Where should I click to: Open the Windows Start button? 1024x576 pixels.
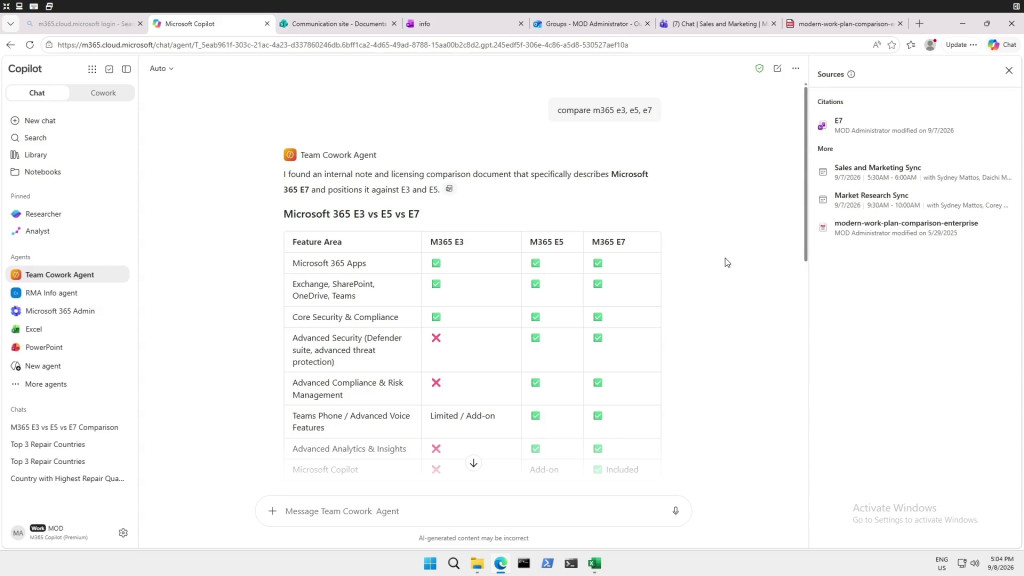click(x=430, y=564)
